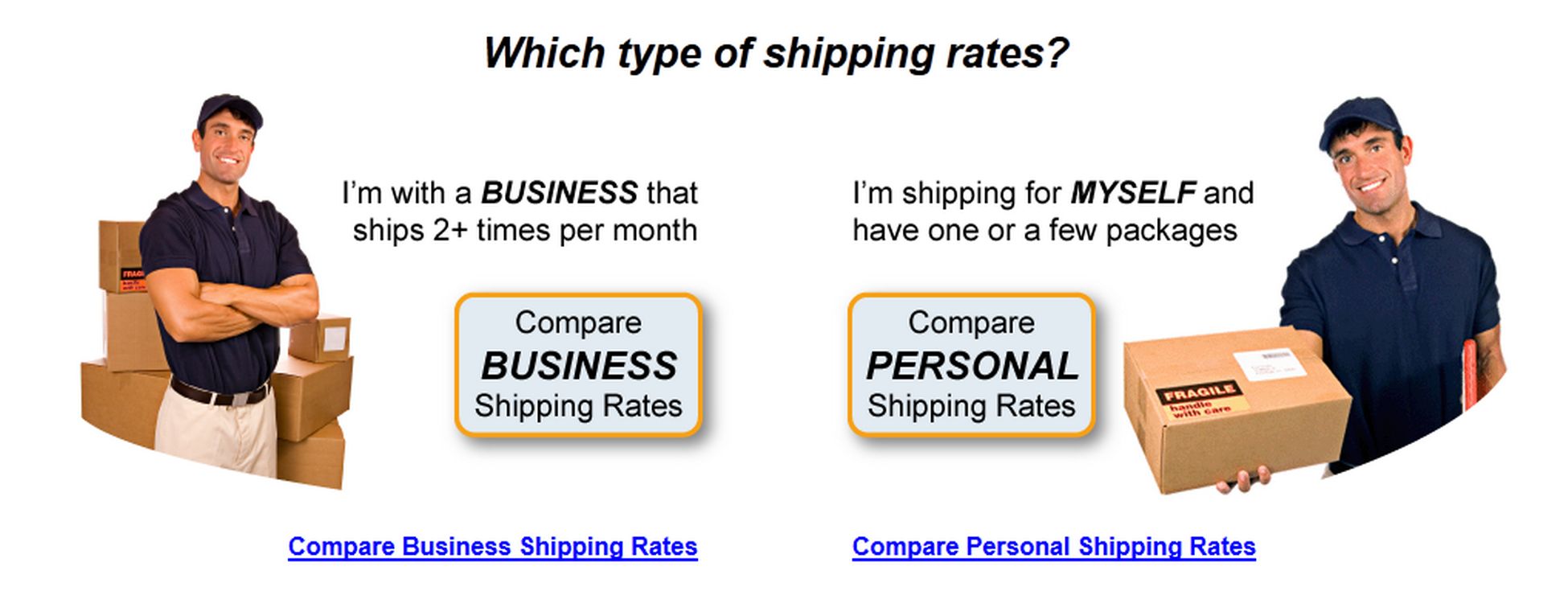
Task: Click the fragile sticker on the stacked boxes
Action: [x=131, y=280]
